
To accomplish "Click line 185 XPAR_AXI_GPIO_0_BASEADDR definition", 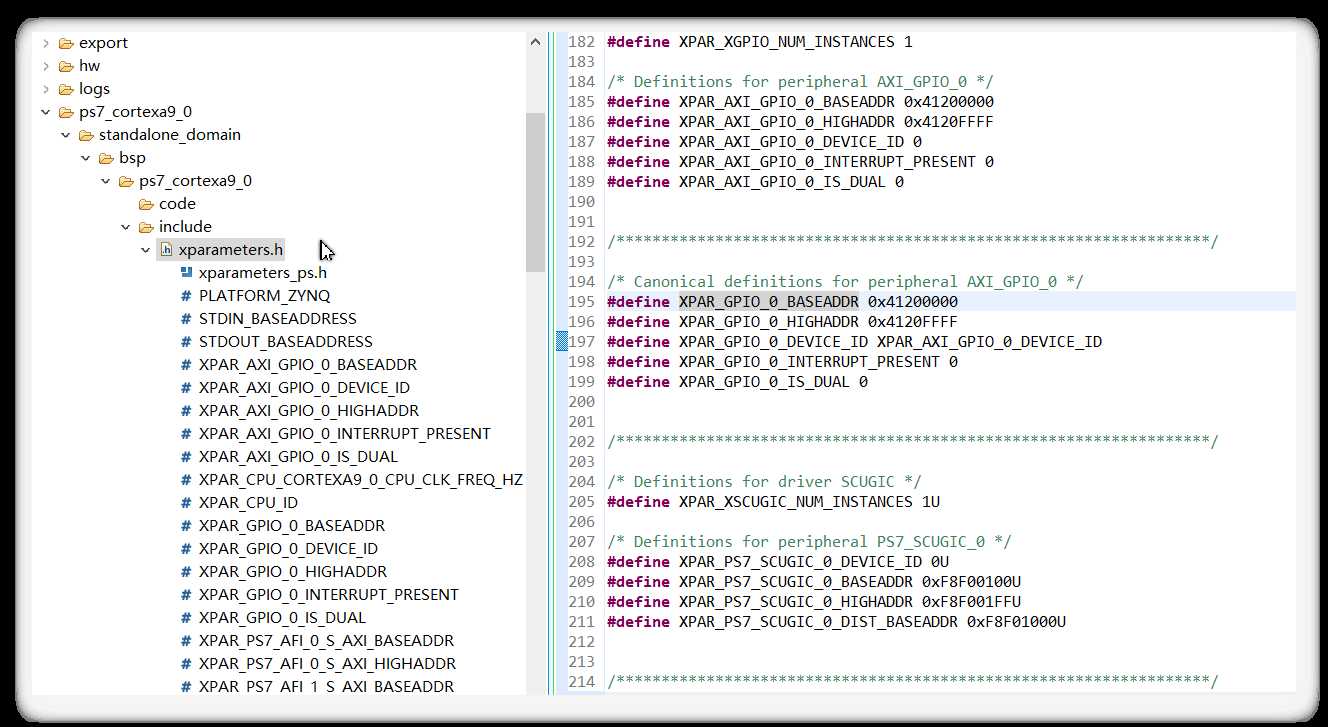I will [x=786, y=102].
